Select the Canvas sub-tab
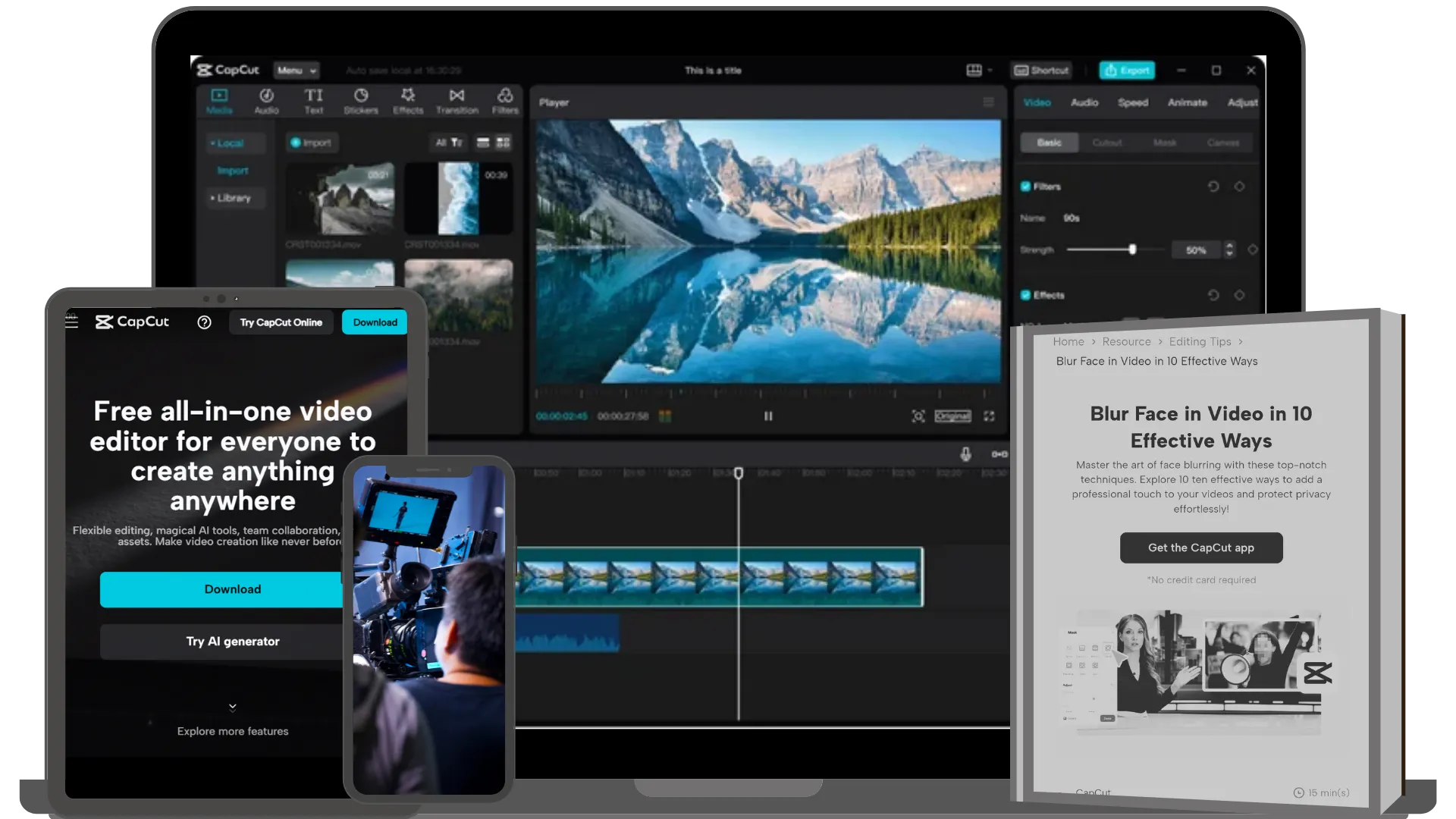The height and width of the screenshot is (819, 1456). tap(1223, 143)
